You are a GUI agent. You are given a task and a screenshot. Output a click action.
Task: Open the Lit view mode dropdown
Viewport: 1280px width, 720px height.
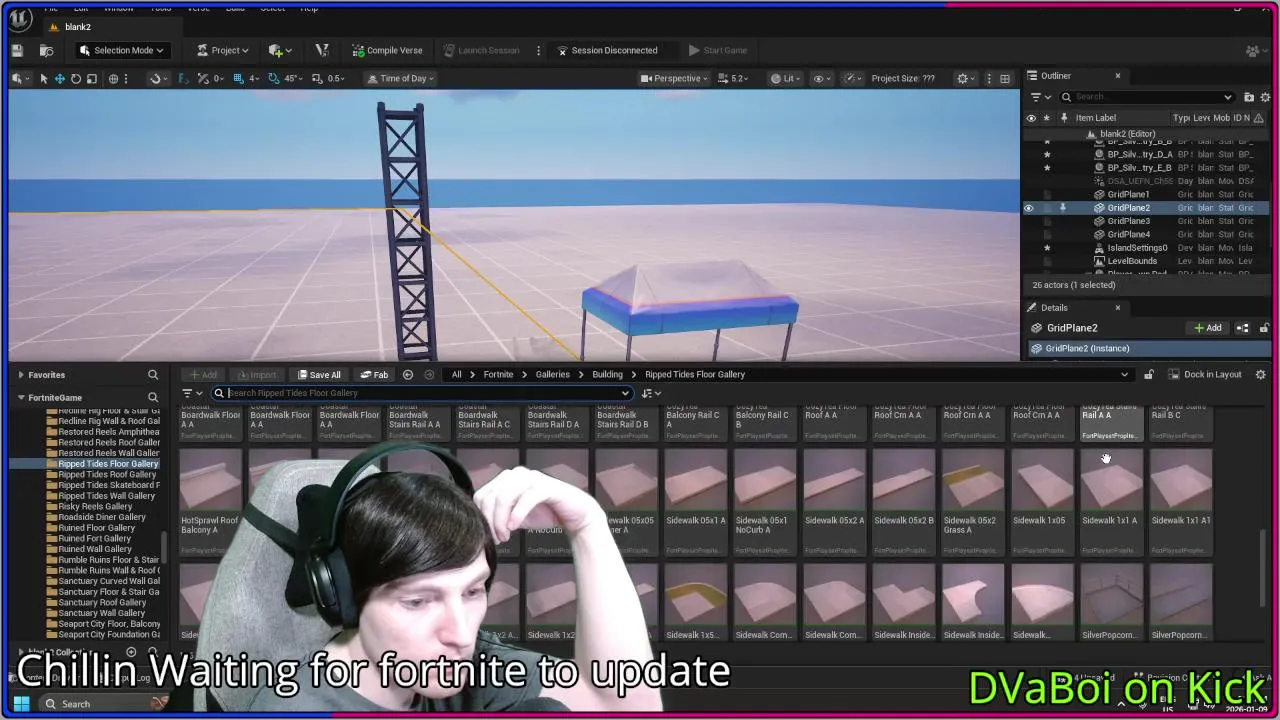point(787,78)
